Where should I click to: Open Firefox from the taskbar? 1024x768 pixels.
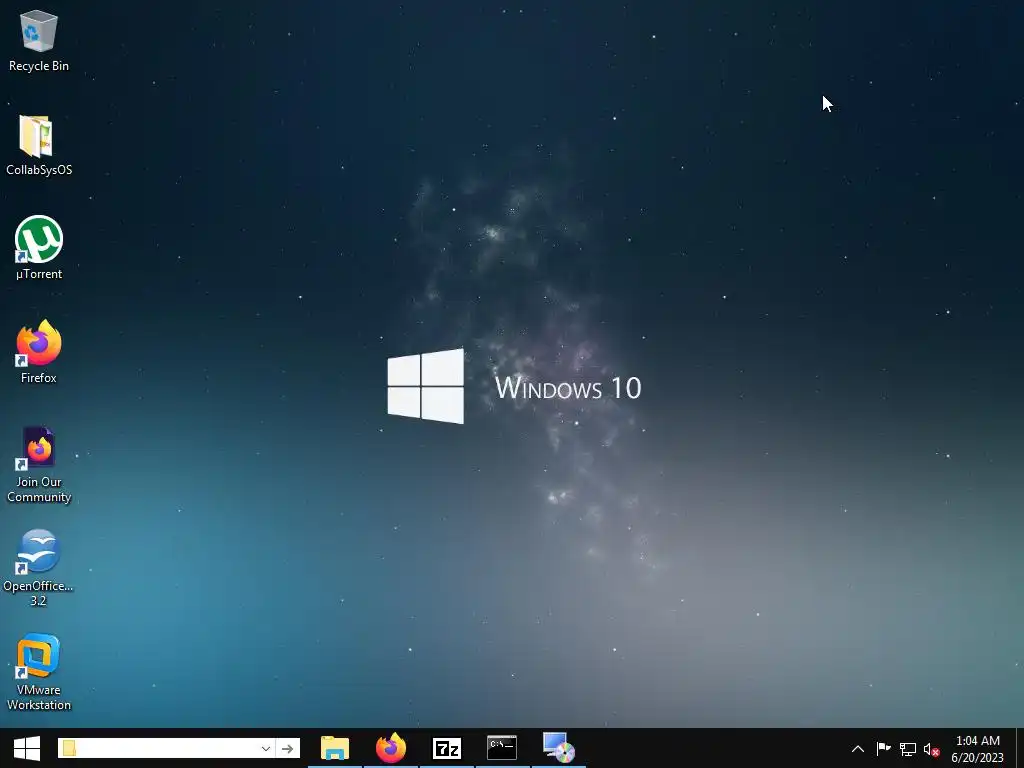tap(391, 748)
